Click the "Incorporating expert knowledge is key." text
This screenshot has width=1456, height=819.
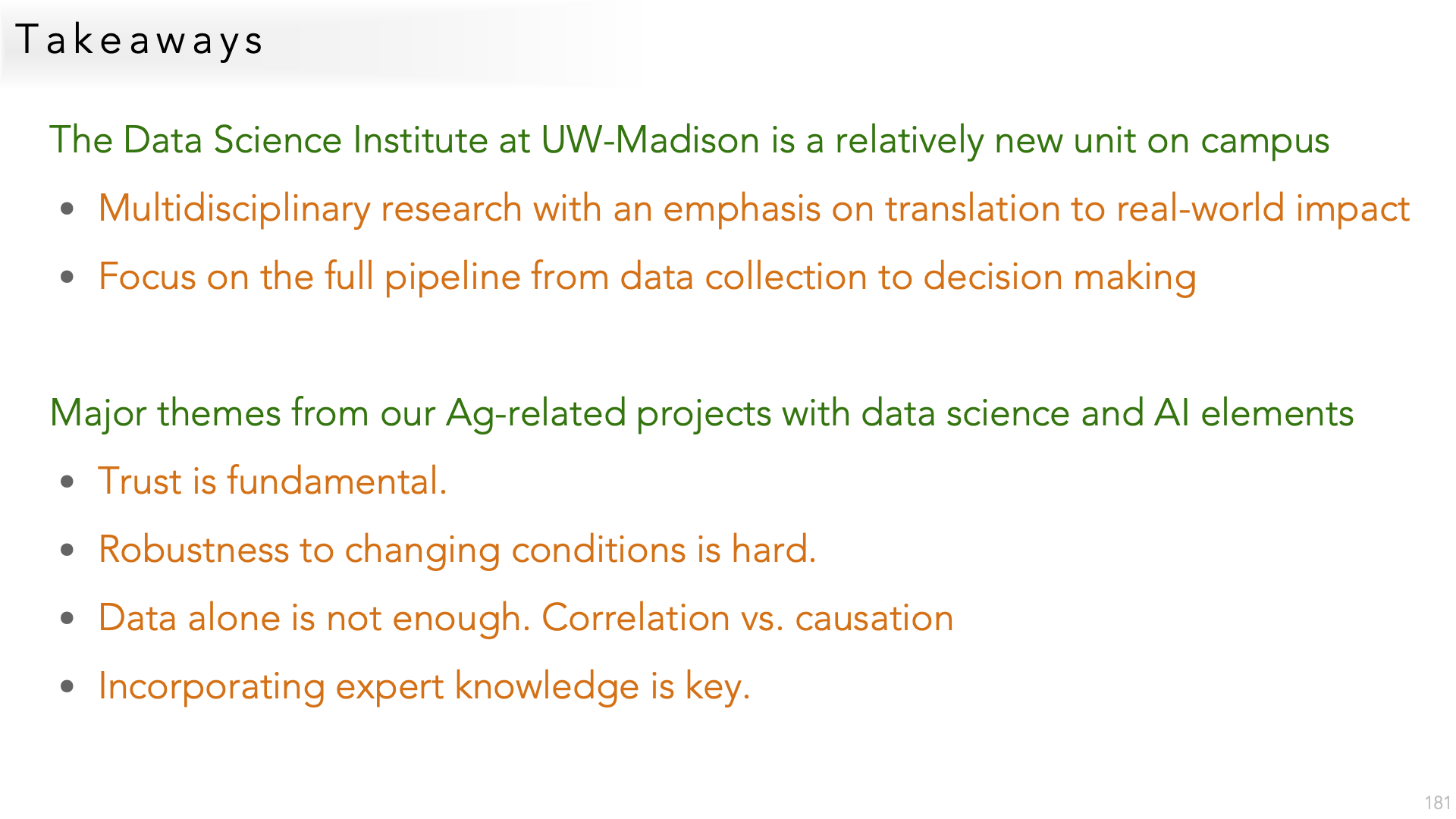[424, 686]
